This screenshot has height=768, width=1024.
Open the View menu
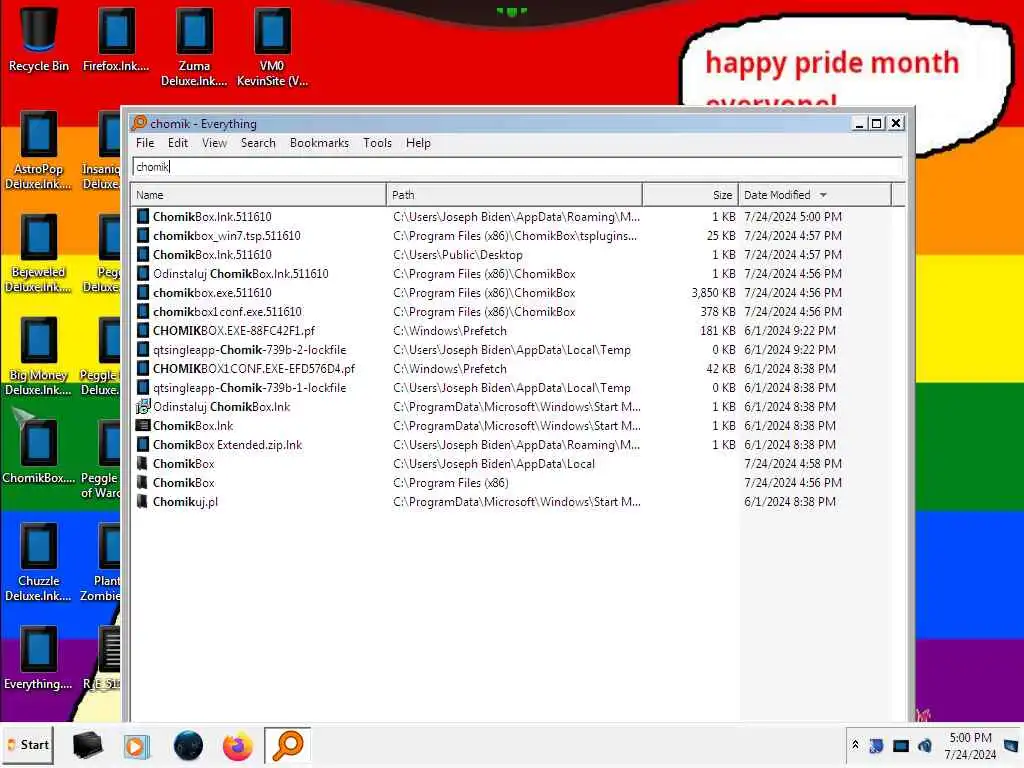214,143
